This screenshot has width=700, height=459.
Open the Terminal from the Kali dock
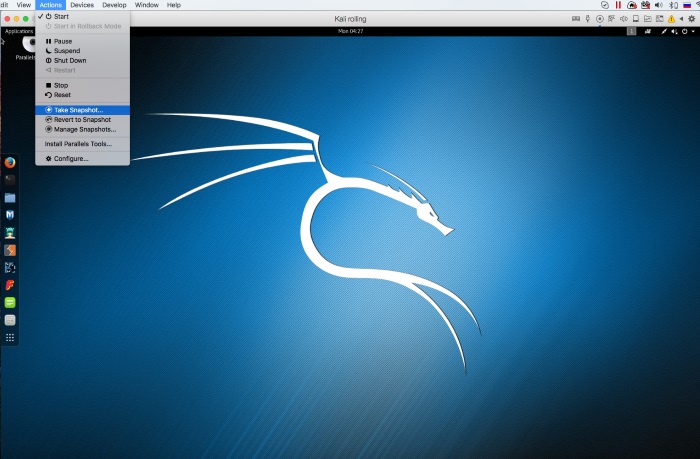10,180
